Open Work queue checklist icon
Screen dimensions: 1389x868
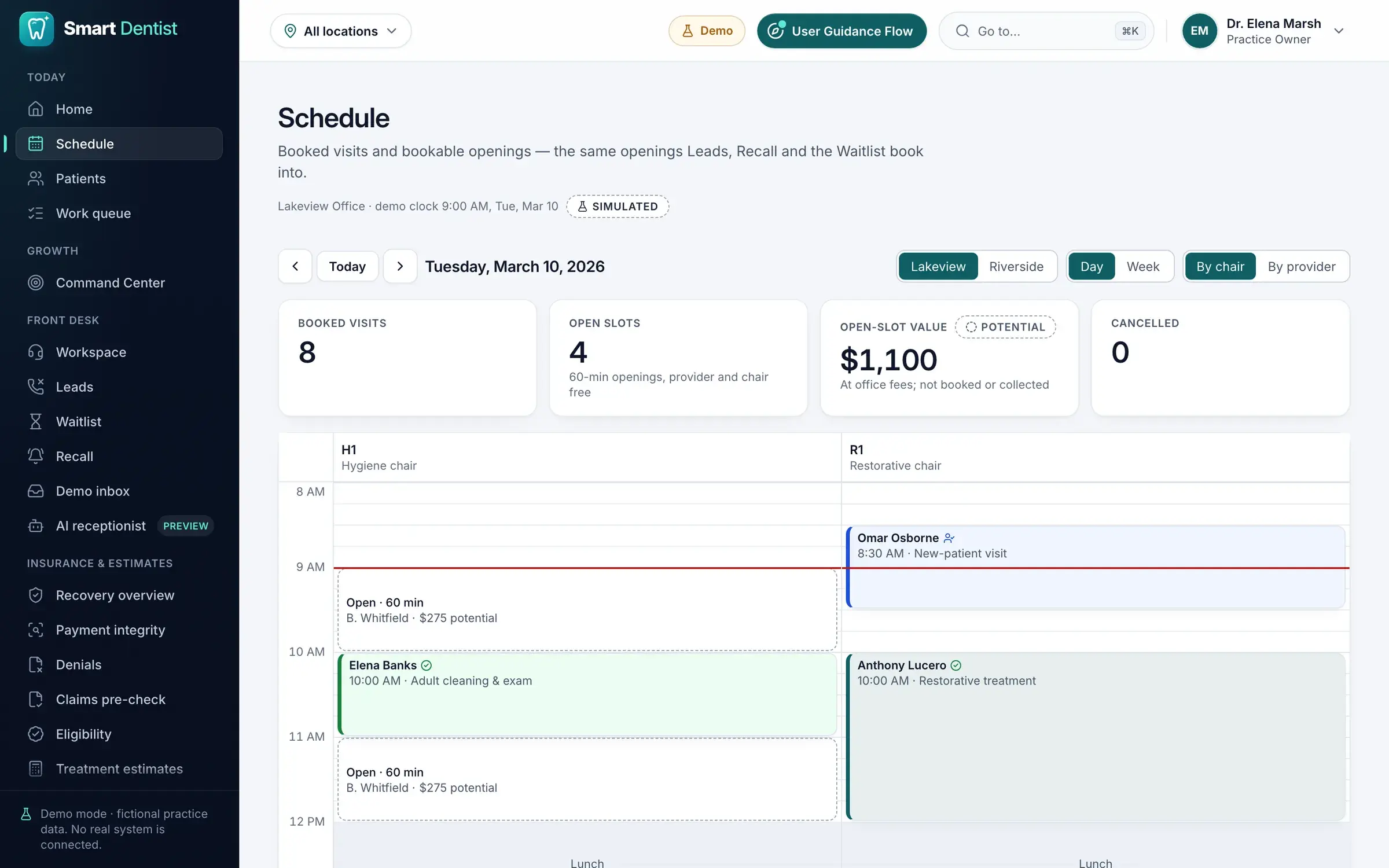click(x=36, y=213)
